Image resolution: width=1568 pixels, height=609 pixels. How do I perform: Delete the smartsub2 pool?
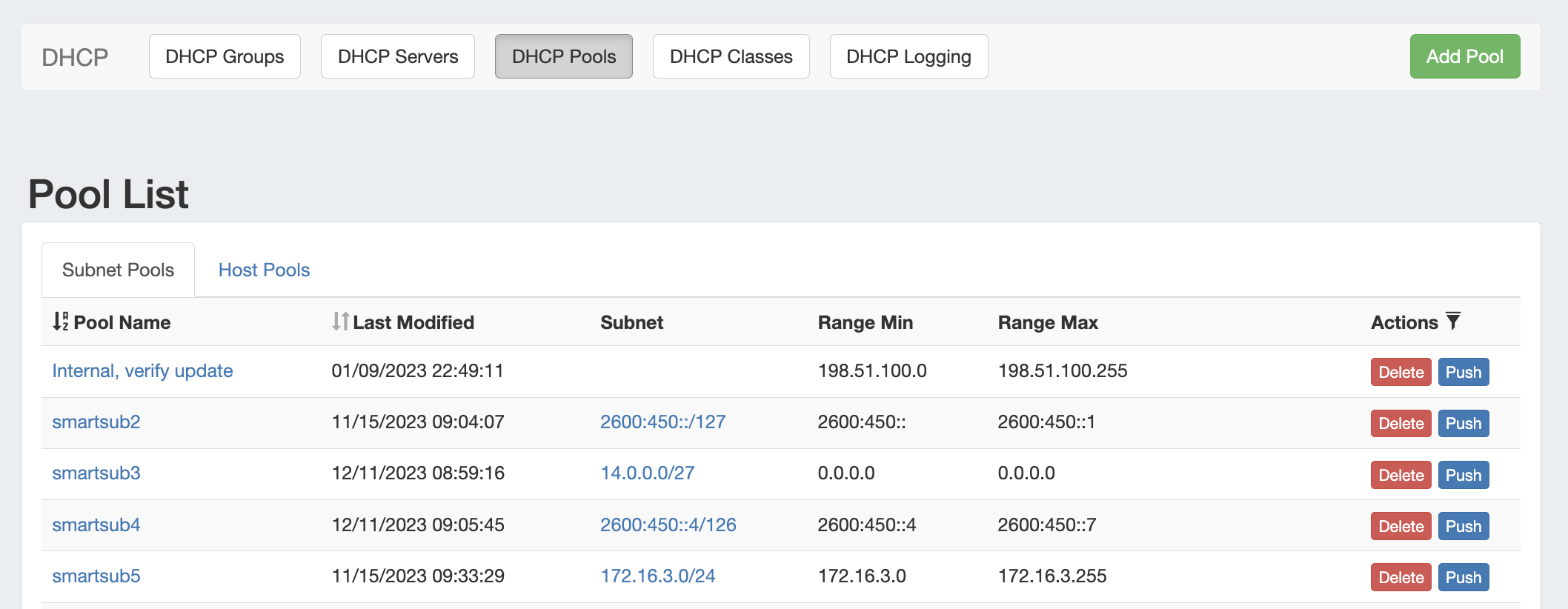tap(1401, 424)
